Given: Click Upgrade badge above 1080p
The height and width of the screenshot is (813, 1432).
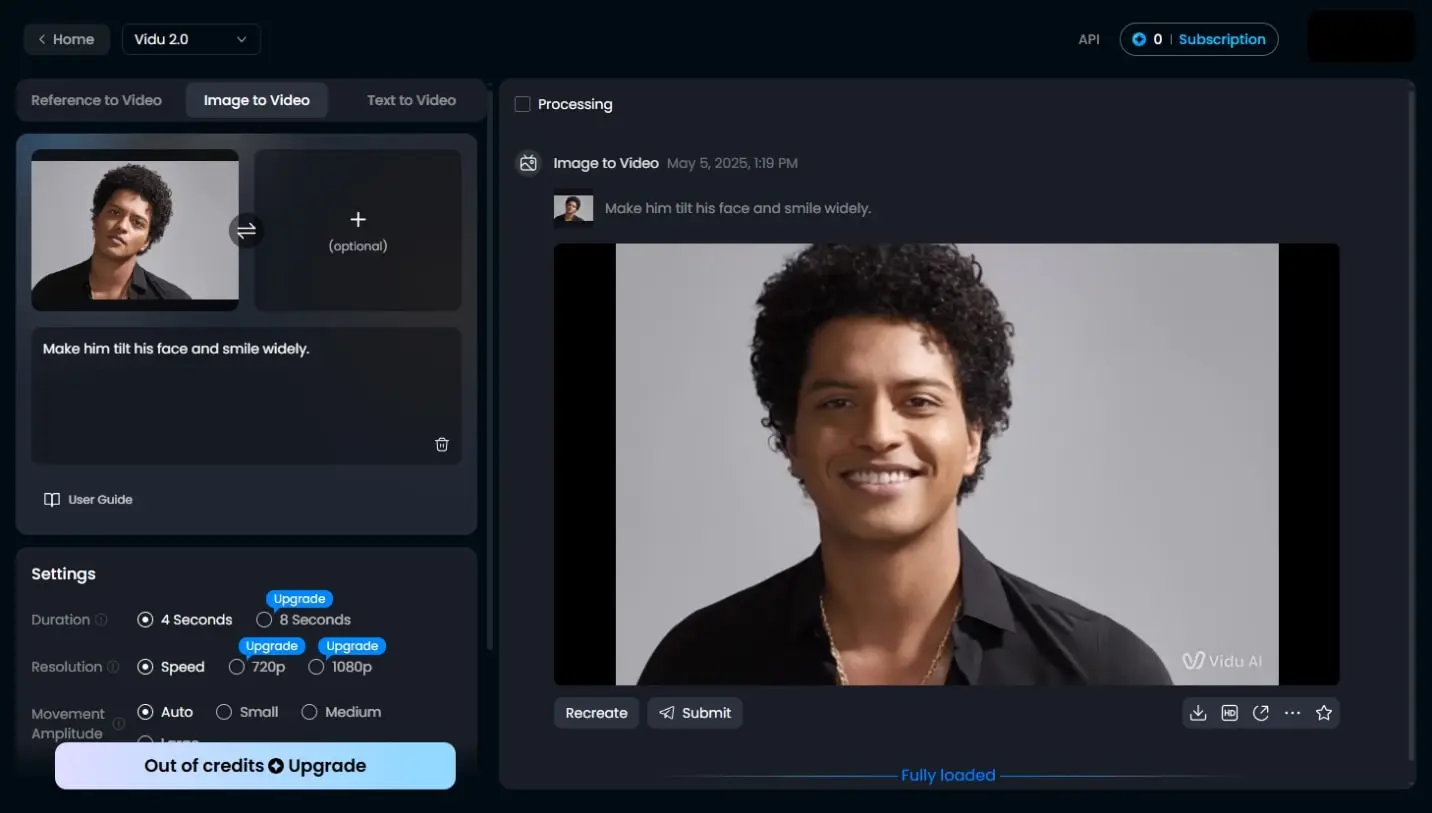Looking at the screenshot, I should pyautogui.click(x=352, y=646).
